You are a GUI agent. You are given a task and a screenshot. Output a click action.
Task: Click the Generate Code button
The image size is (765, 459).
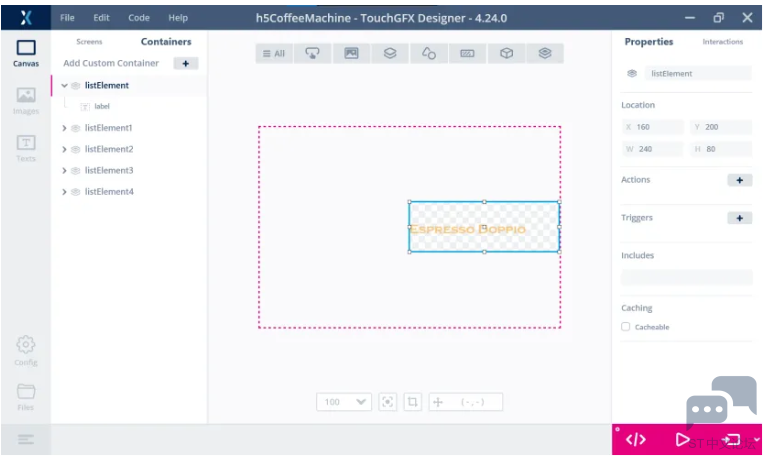636,439
